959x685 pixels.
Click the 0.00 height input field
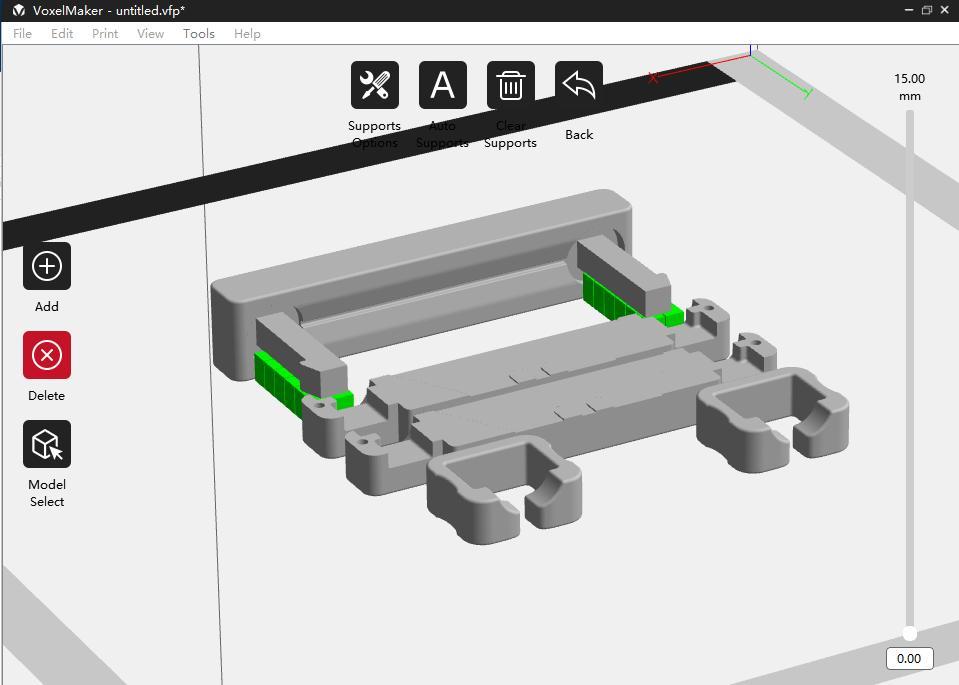tap(909, 658)
